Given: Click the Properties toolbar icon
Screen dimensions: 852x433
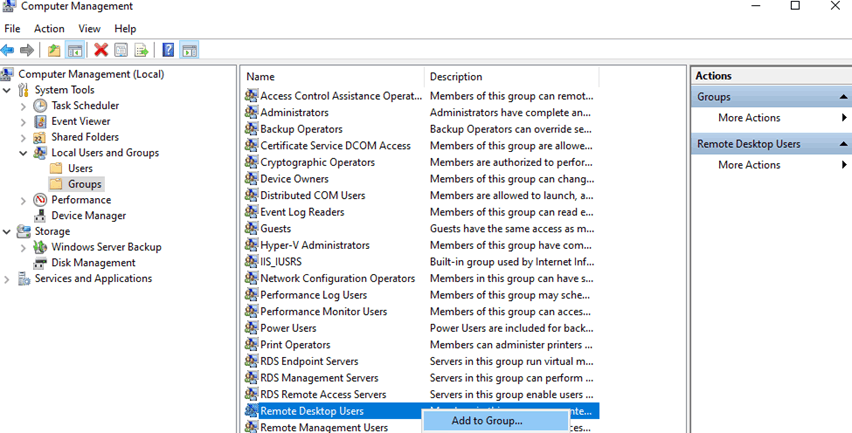Looking at the screenshot, I should coord(121,51).
